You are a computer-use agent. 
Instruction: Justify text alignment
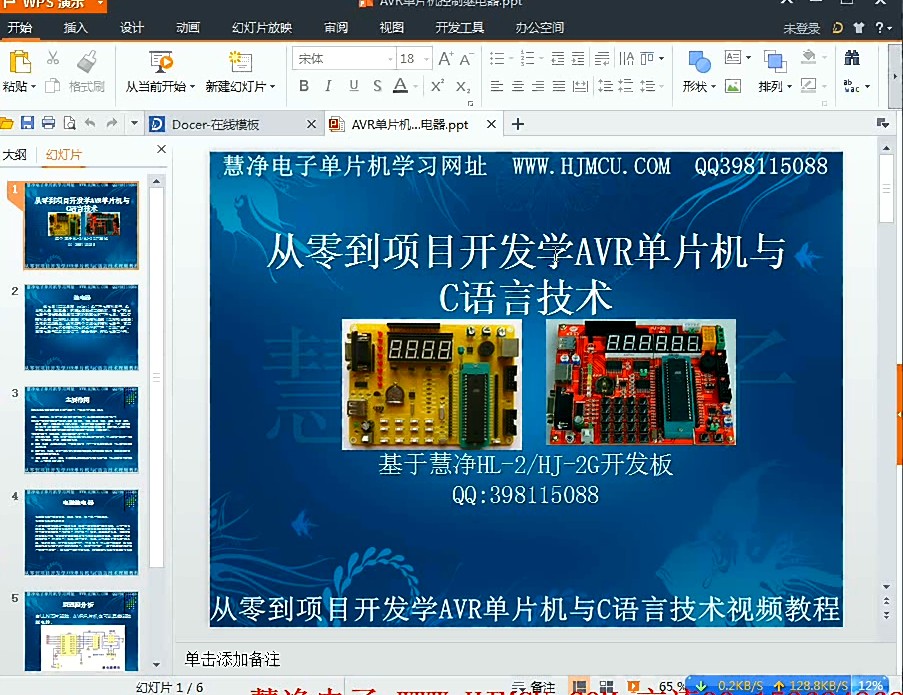click(x=559, y=86)
